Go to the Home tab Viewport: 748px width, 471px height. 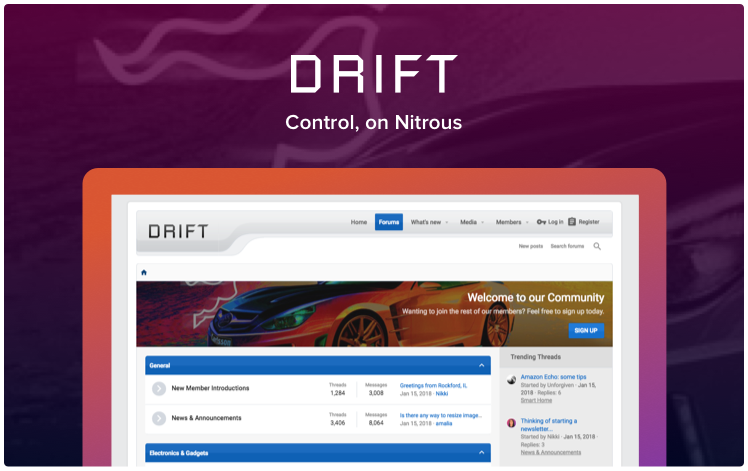click(358, 222)
